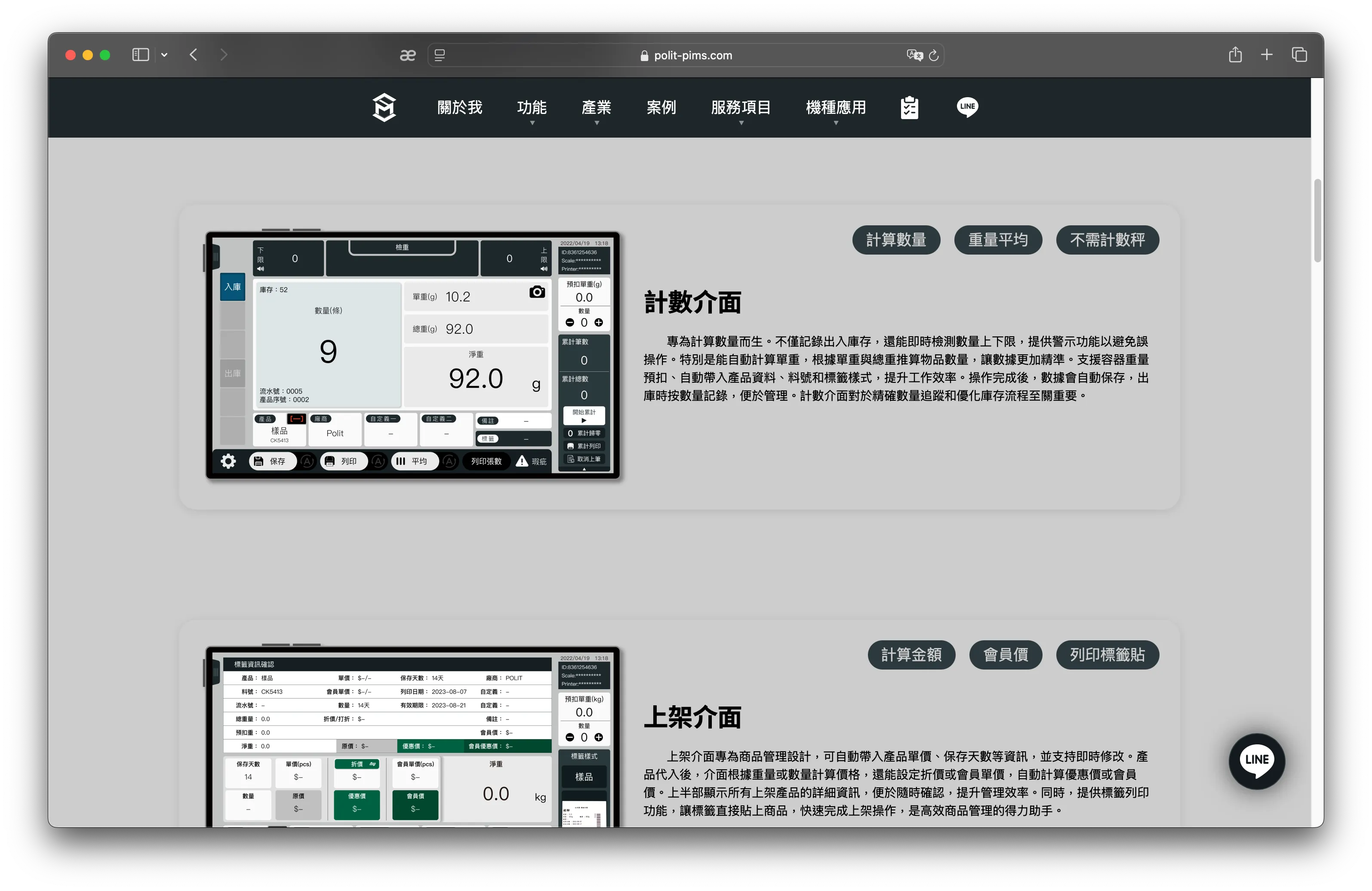Click the 上架介面 heading
This screenshot has height=891, width=1372.
coord(692,718)
